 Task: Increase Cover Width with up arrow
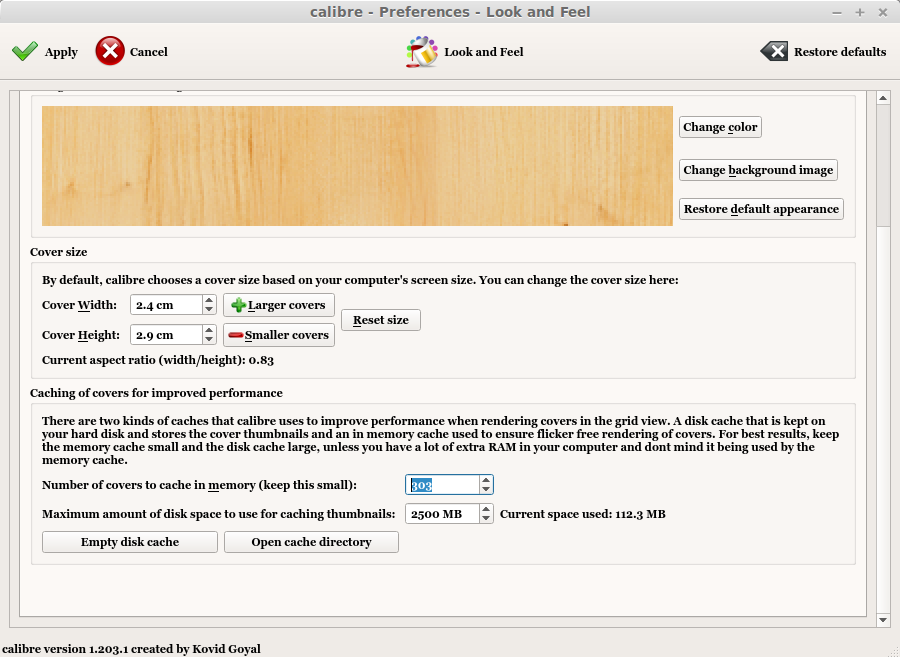pos(209,300)
